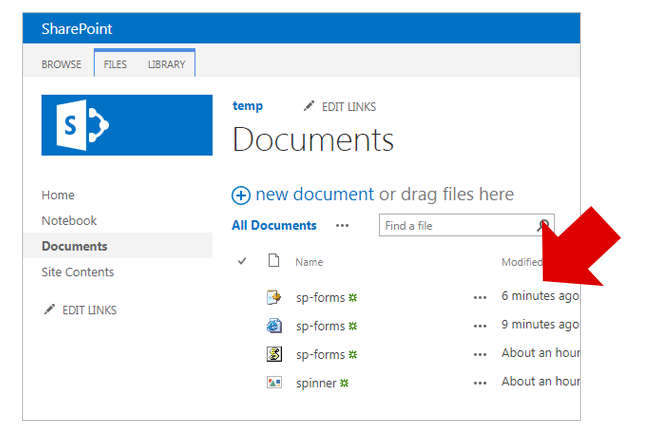Image resolution: width=666 pixels, height=443 pixels.
Task: Open ellipsis menu for script sp-forms row
Action: (480, 354)
